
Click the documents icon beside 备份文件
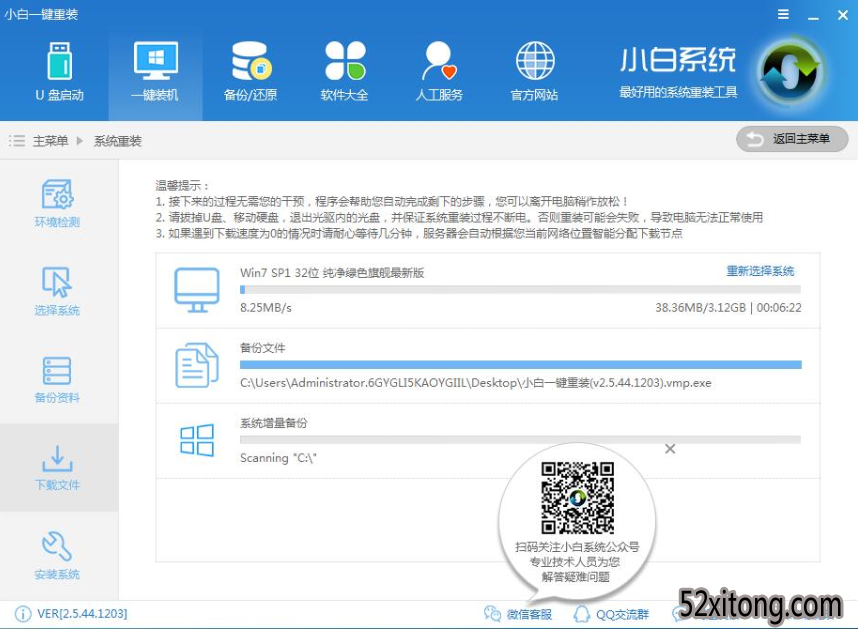(196, 365)
